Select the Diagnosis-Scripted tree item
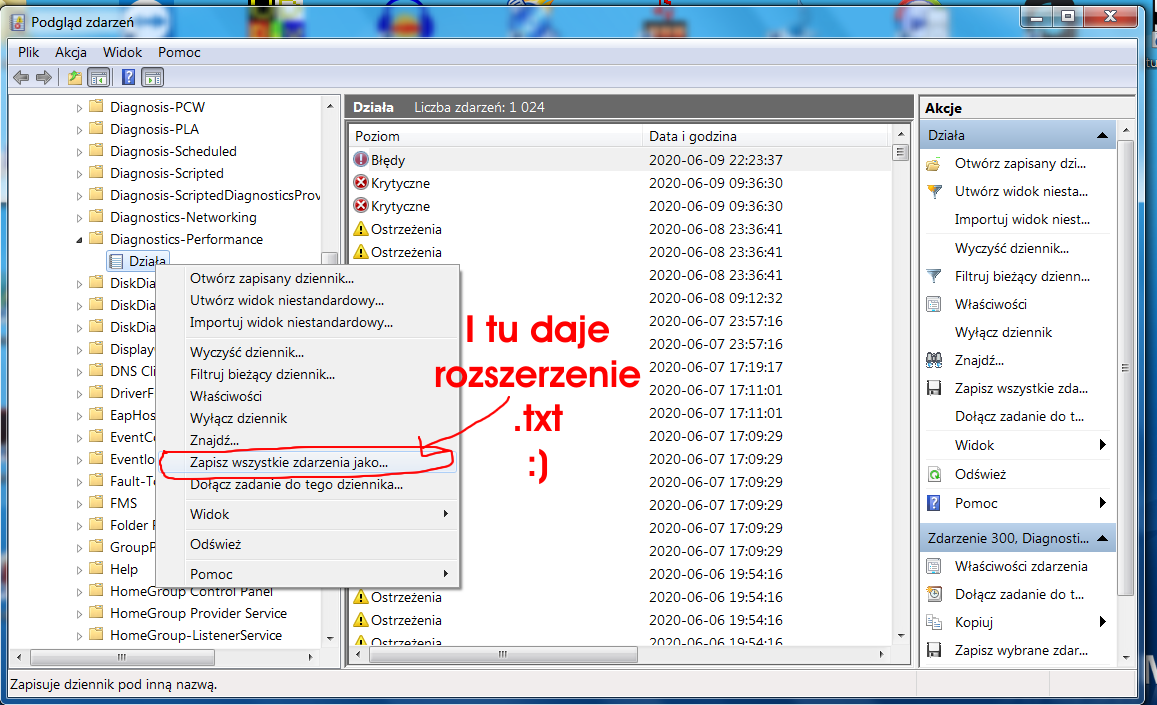The width and height of the screenshot is (1157, 705). (167, 173)
